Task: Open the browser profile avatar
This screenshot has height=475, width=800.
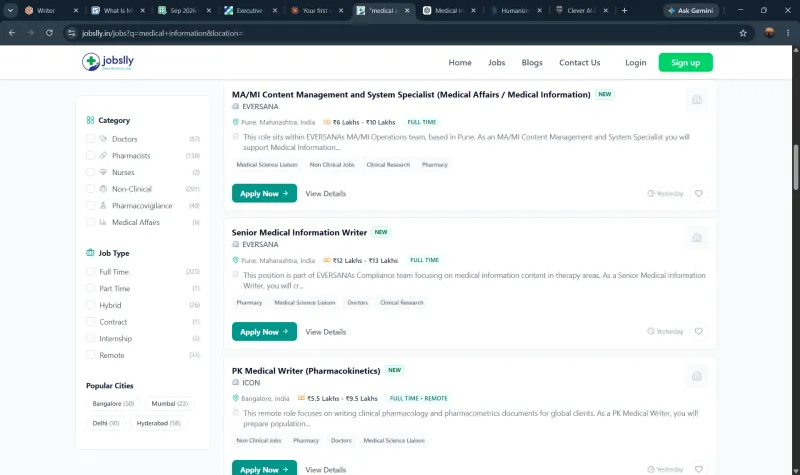Action: pyautogui.click(x=769, y=33)
